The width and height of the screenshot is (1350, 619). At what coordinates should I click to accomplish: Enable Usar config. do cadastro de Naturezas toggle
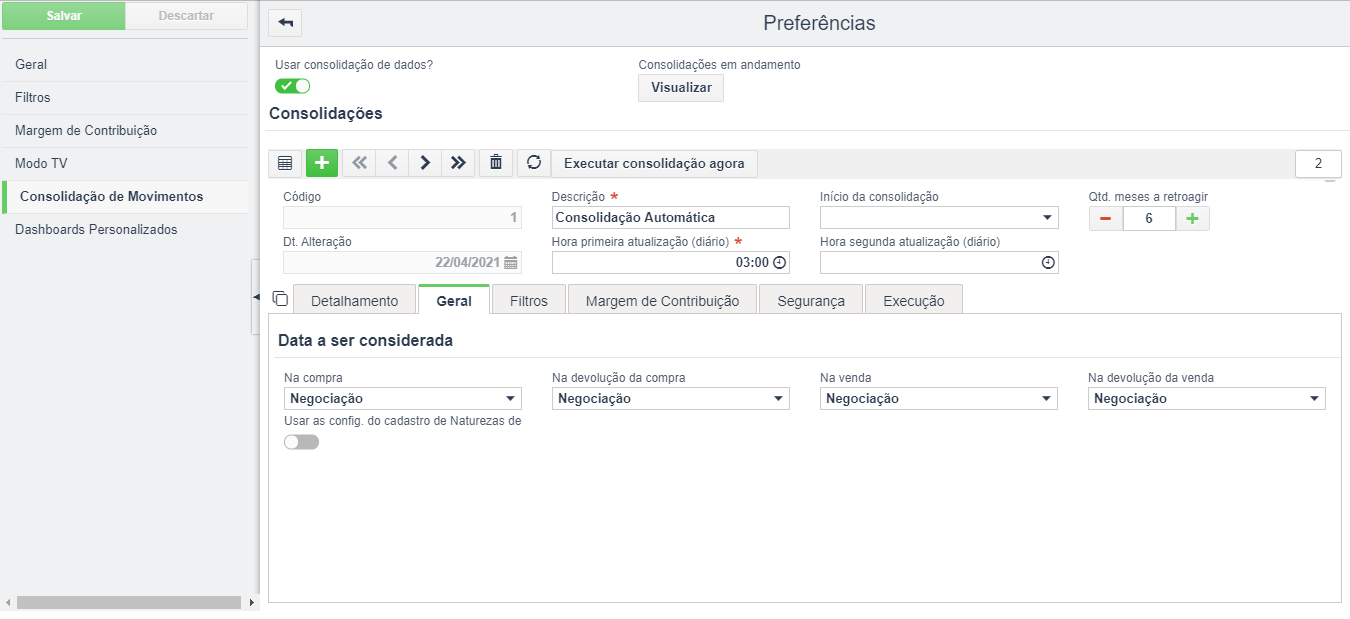point(301,442)
